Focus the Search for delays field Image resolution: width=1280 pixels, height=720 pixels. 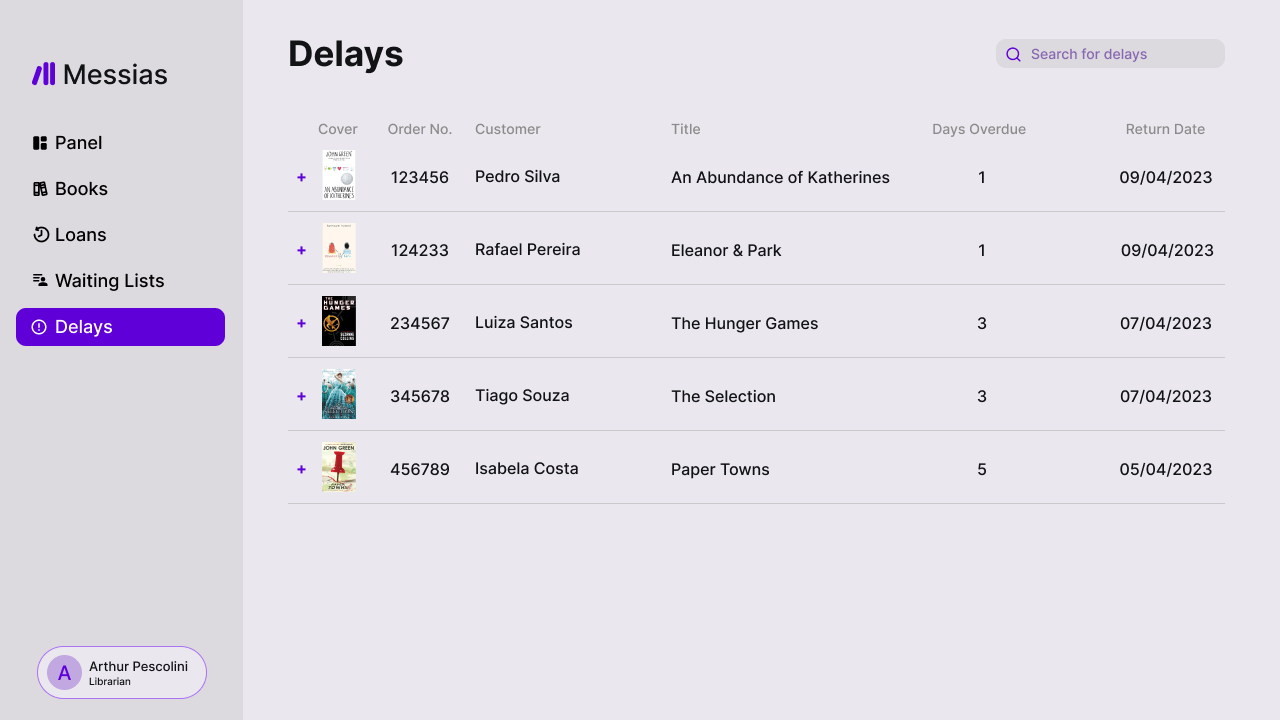1120,54
